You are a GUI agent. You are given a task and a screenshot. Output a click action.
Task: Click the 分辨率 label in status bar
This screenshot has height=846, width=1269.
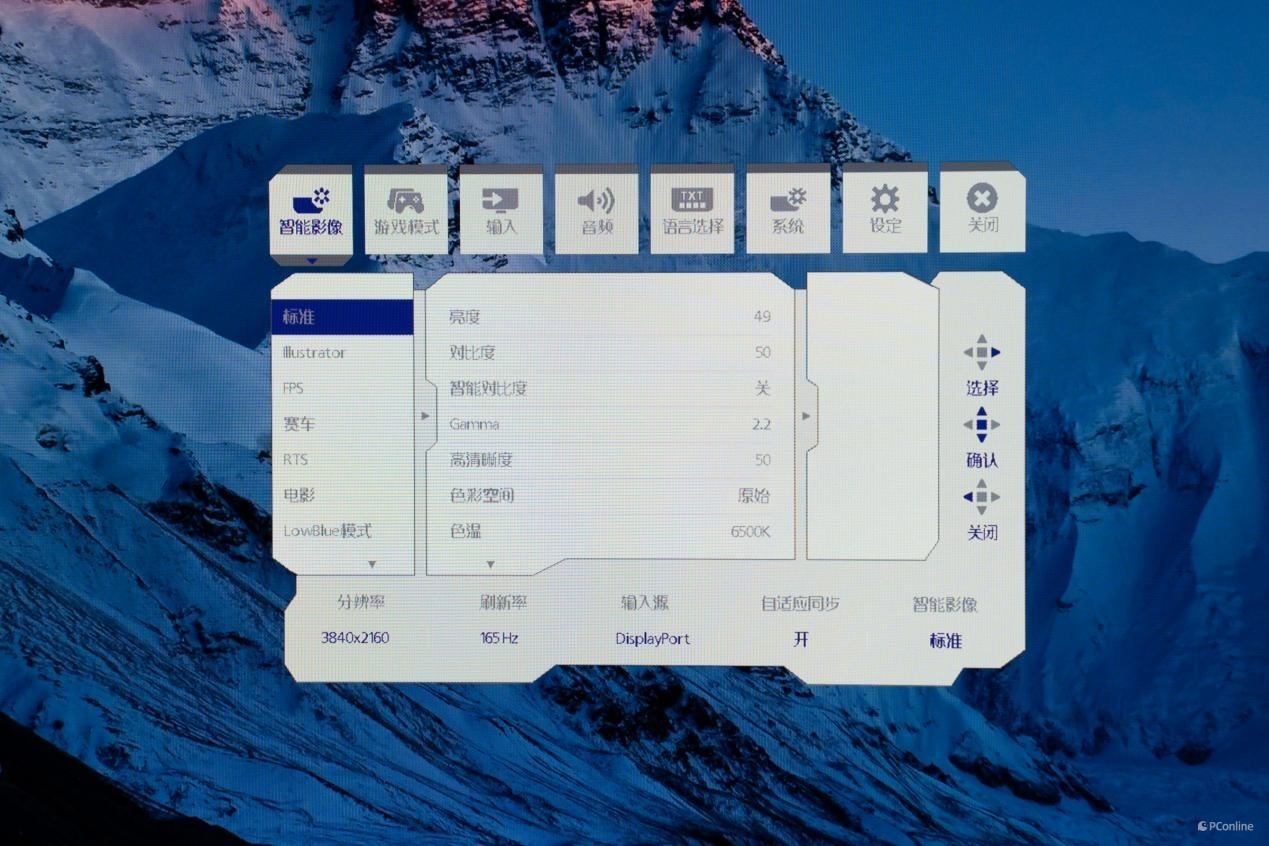[x=361, y=602]
